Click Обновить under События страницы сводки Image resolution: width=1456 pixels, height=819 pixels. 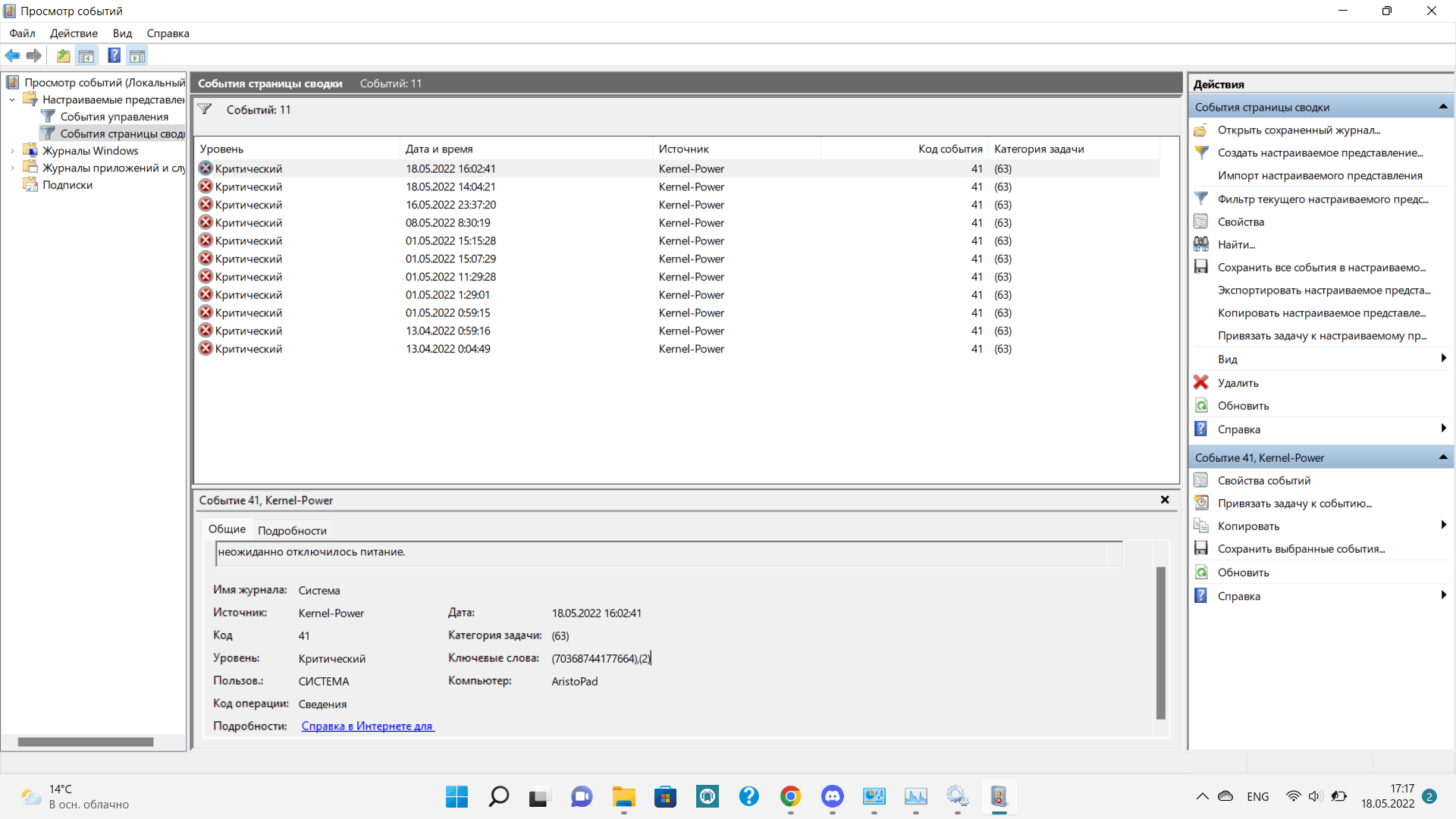(x=1243, y=406)
